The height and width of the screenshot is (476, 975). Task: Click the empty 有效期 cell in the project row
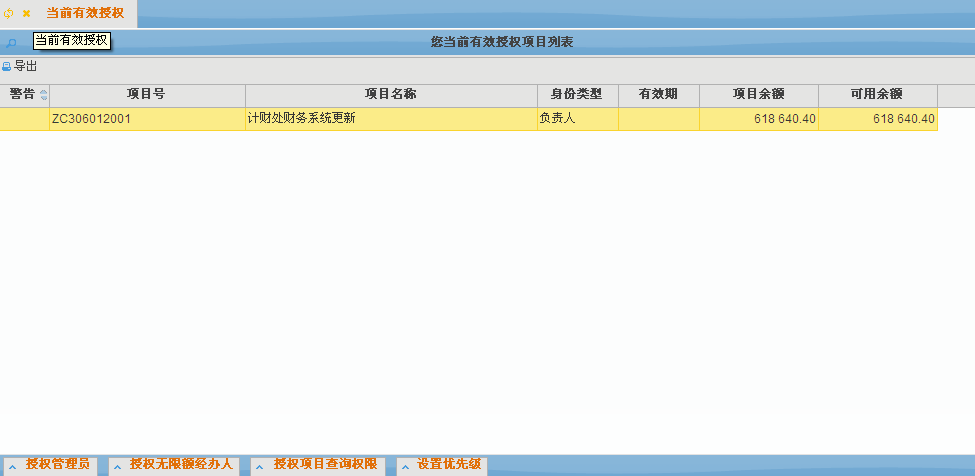(x=658, y=119)
